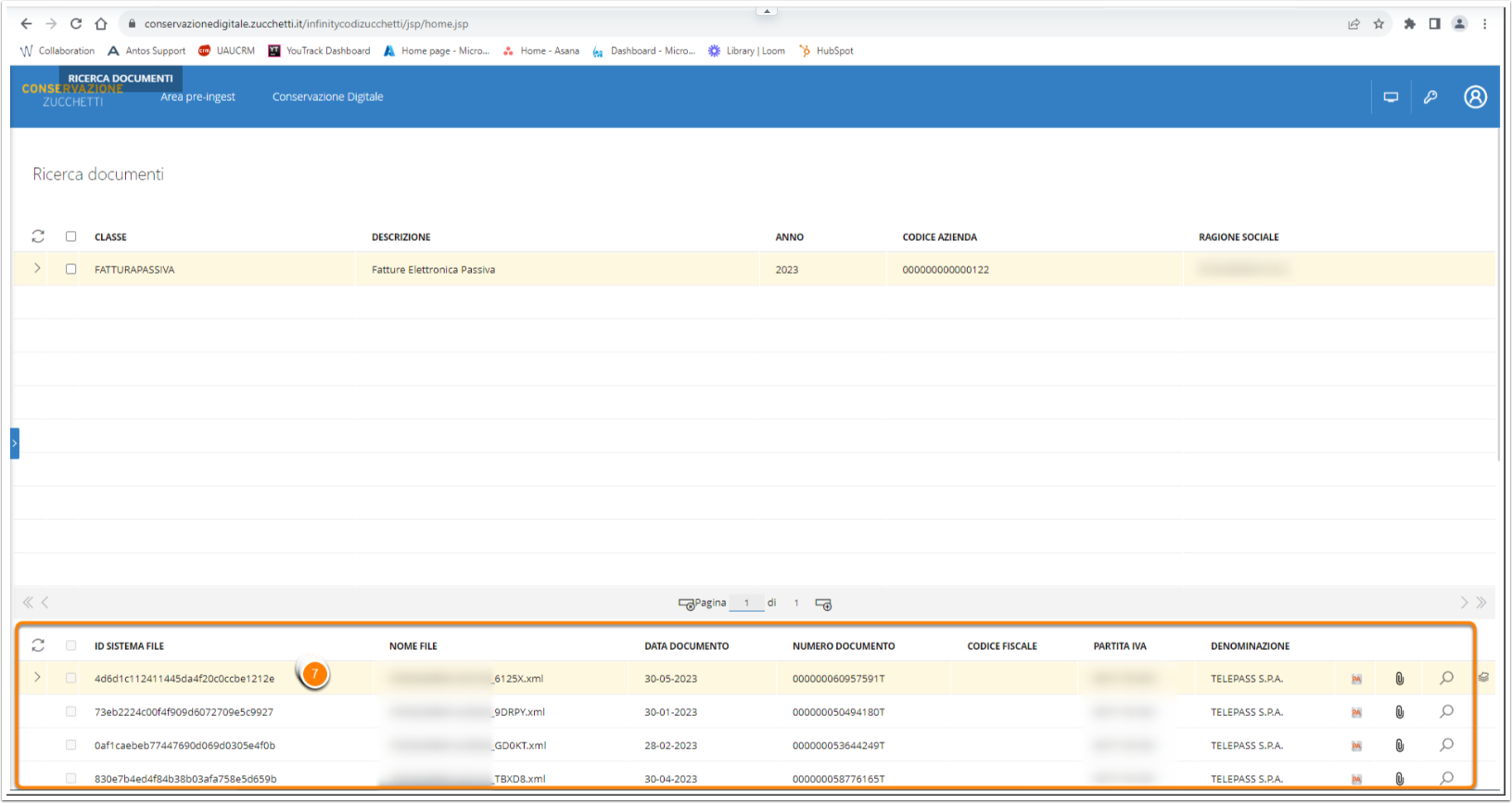The width and height of the screenshot is (1512, 803).
Task: Open the Conservazione Digitale menu
Action: pos(327,96)
